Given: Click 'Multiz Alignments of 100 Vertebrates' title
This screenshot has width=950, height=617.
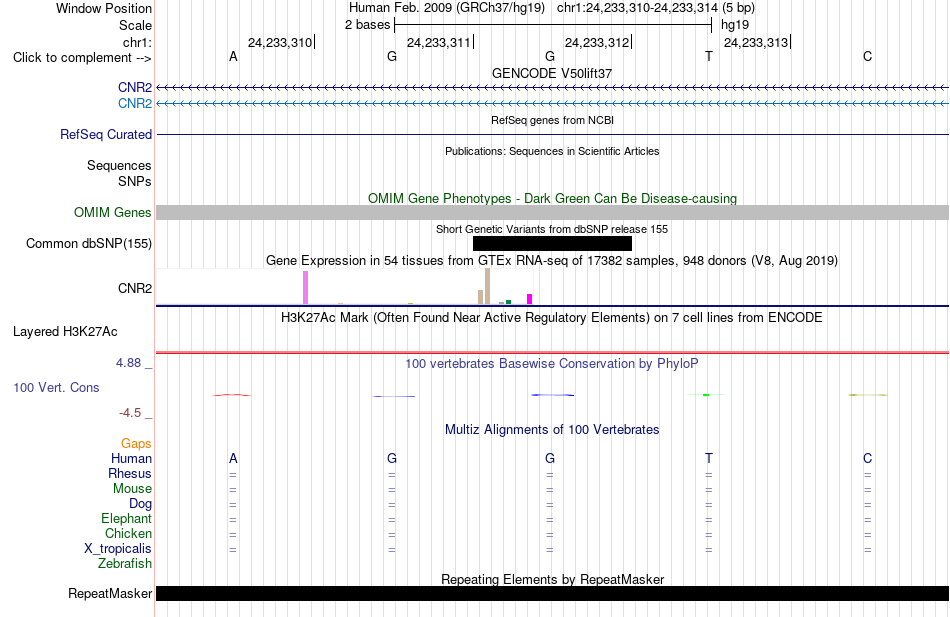Looking at the screenshot, I should coord(552,430).
